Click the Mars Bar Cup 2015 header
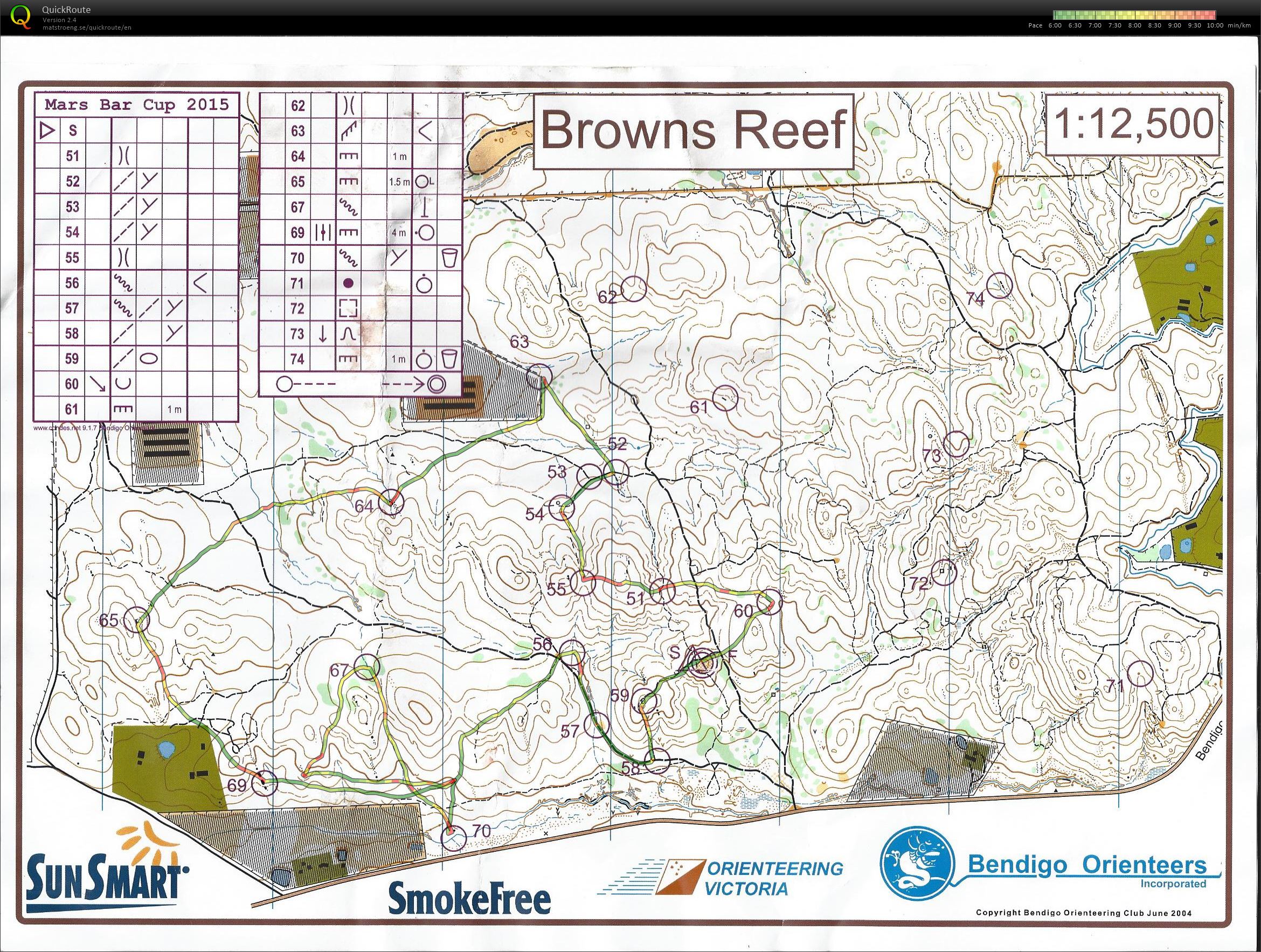1261x952 pixels. click(x=136, y=105)
